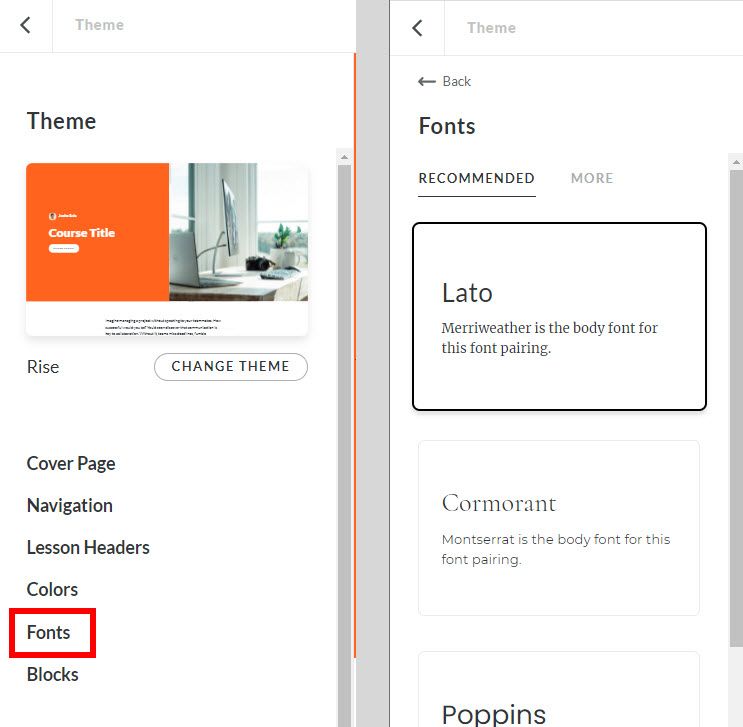The image size is (743, 727).
Task: Select the Fonts menu item
Action: pyautogui.click(x=49, y=632)
